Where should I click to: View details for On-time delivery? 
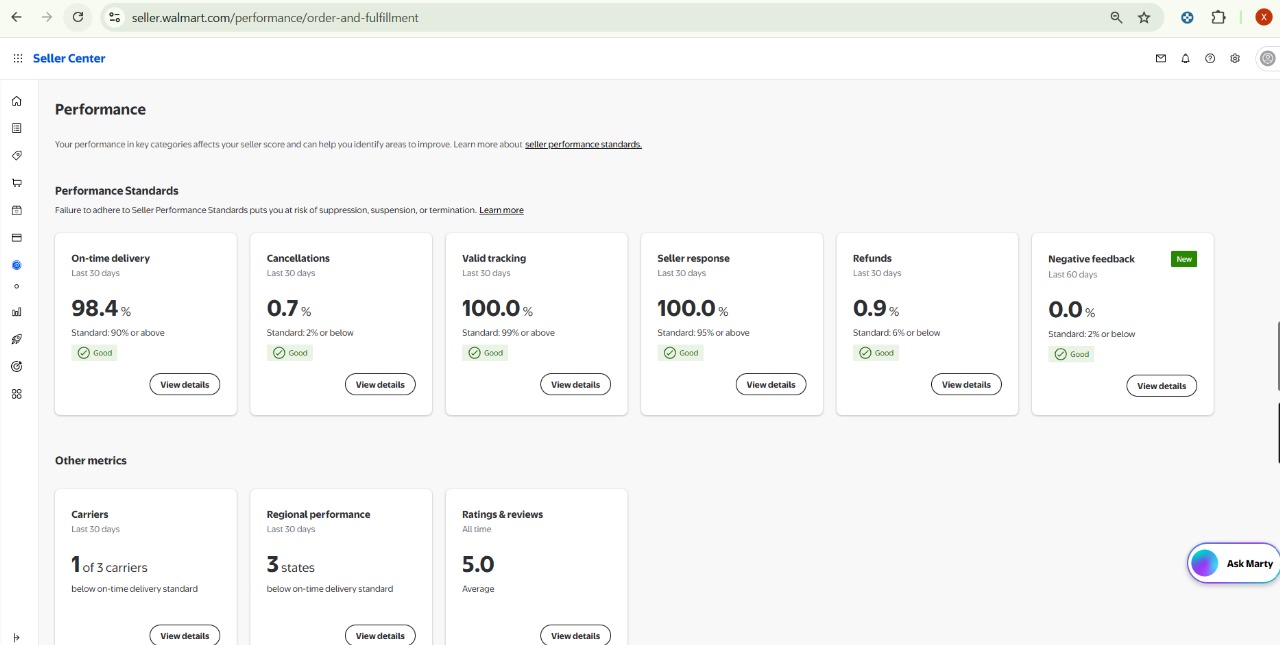(185, 385)
